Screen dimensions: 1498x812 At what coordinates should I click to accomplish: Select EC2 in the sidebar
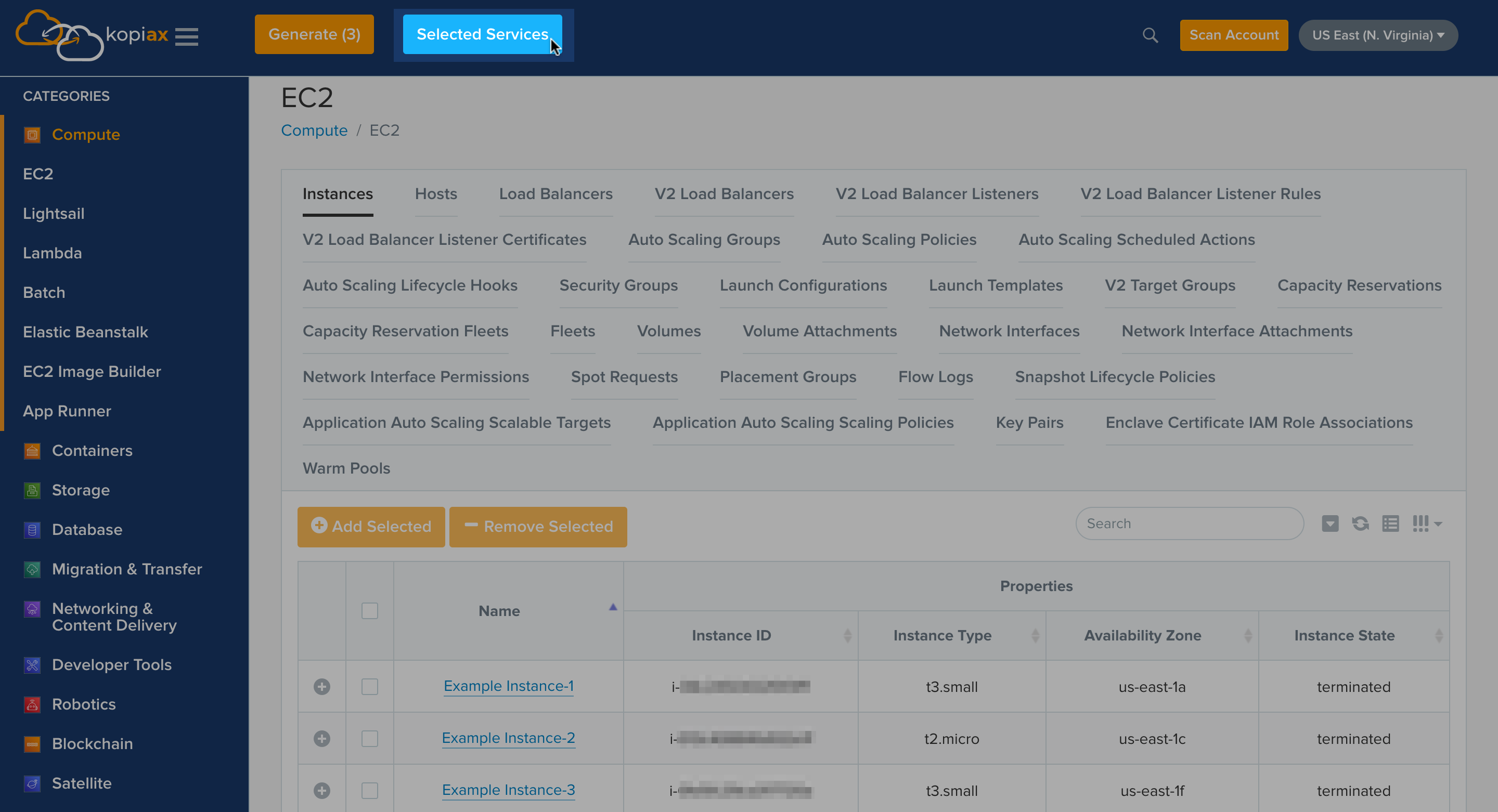tap(38, 174)
